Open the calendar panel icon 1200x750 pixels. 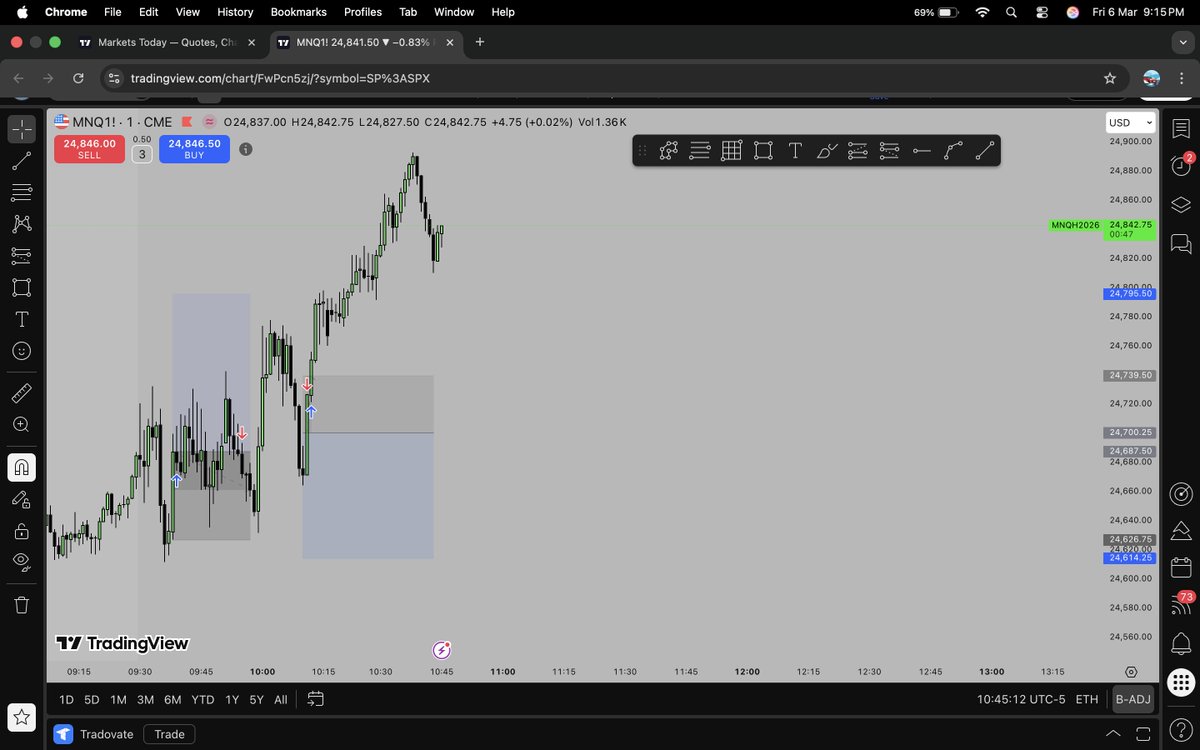tap(1181, 567)
